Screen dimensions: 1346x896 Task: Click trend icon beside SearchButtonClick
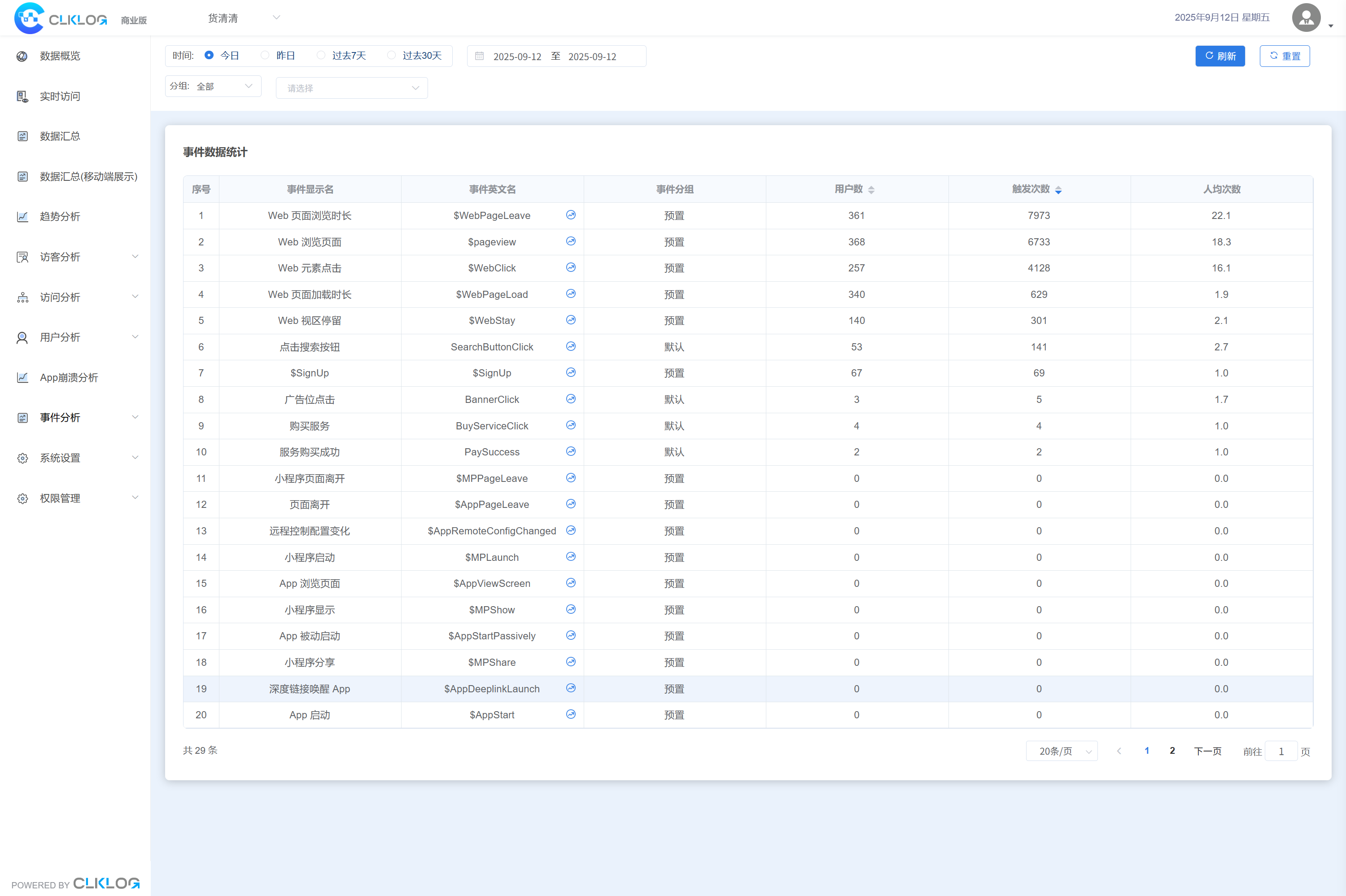pos(570,346)
